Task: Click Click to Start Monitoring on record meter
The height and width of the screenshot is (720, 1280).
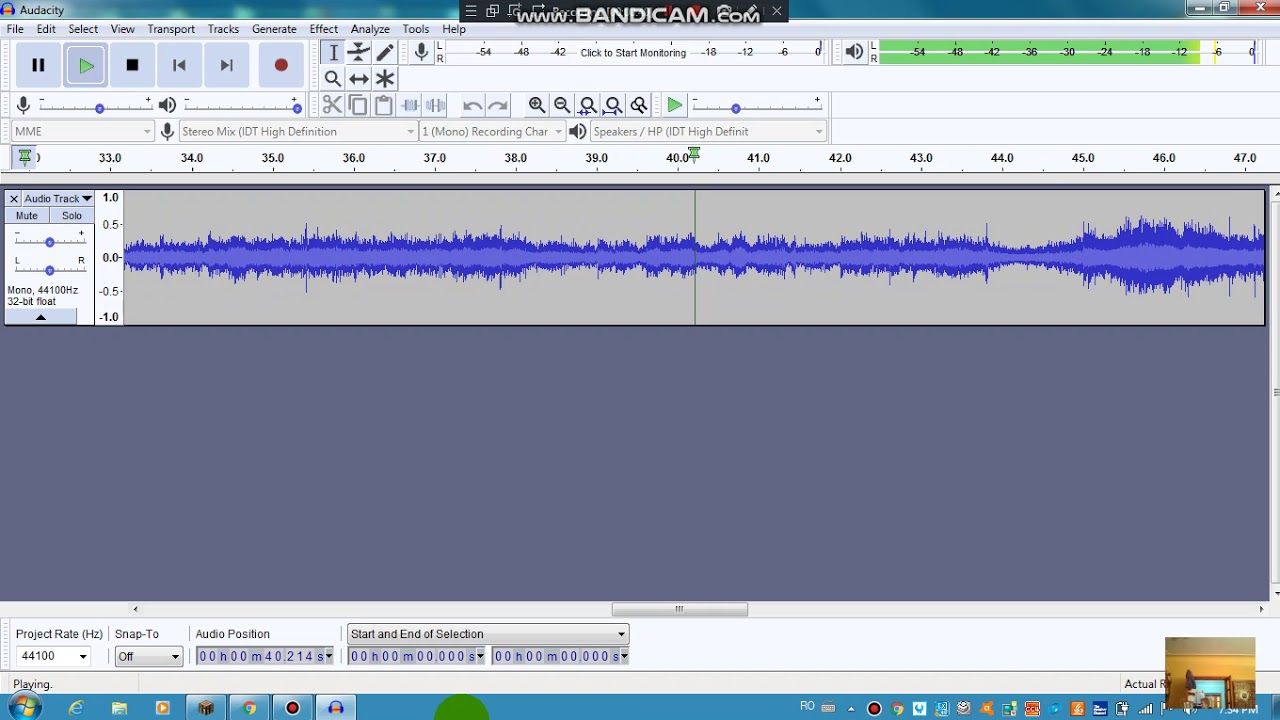Action: [633, 53]
